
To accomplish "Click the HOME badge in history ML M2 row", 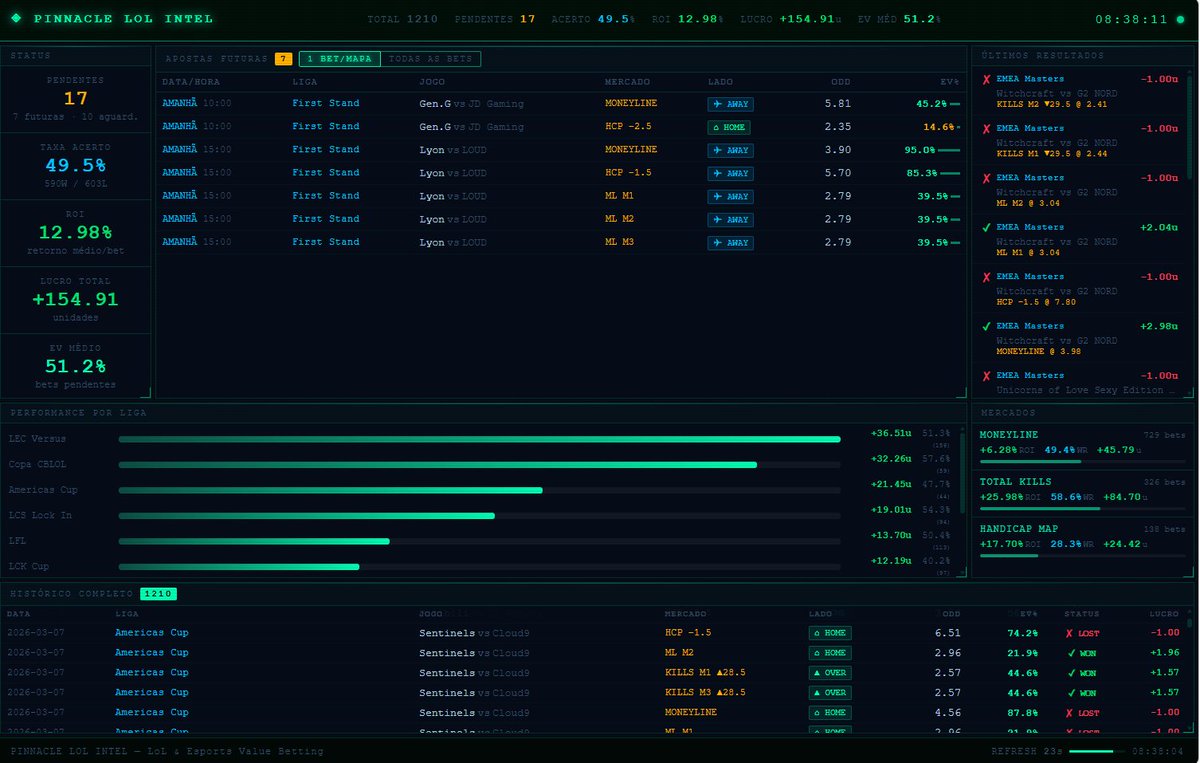I will tap(830, 653).
